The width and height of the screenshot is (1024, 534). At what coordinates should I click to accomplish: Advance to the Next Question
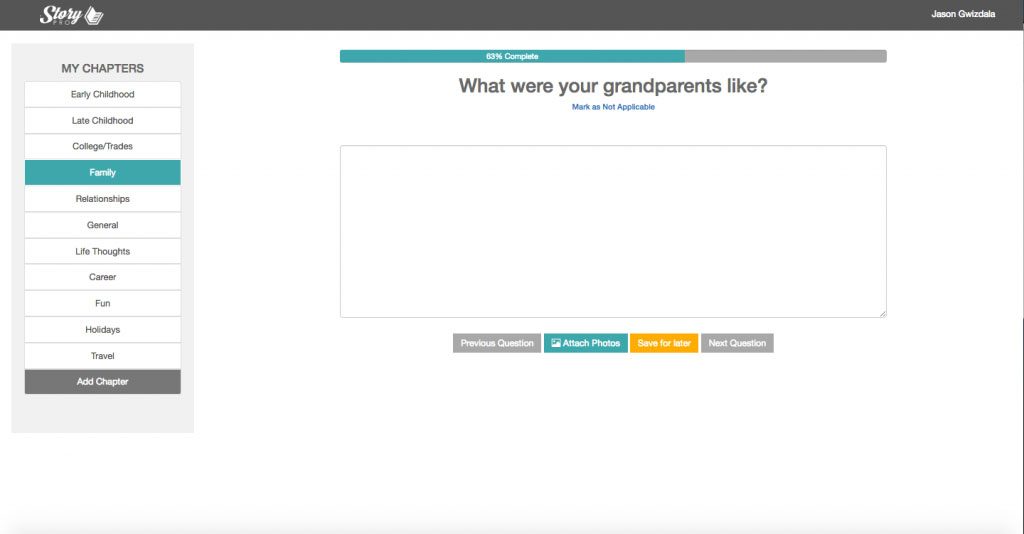737,343
